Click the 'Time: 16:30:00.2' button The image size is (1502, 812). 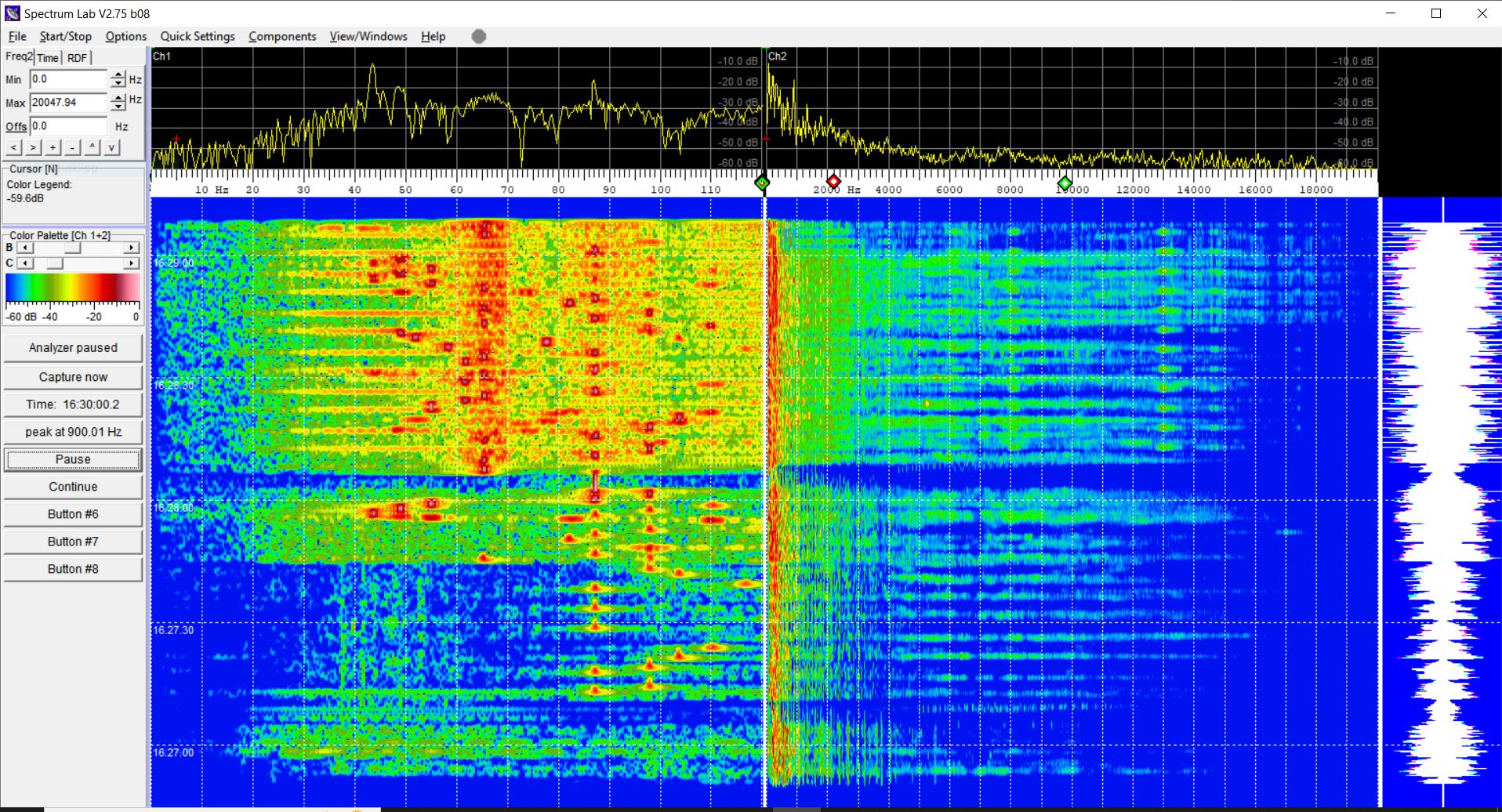[x=73, y=404]
